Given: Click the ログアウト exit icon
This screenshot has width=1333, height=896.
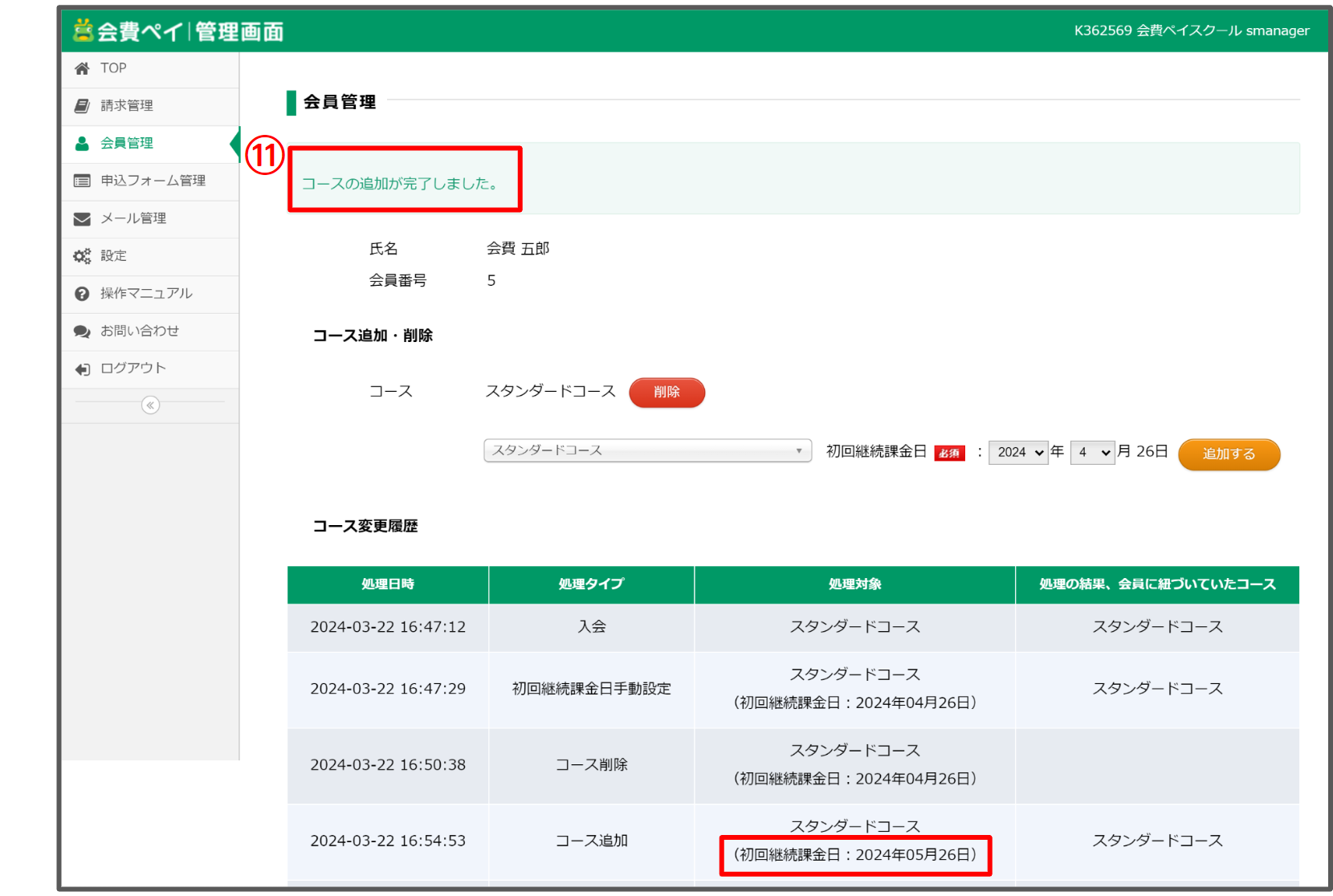Looking at the screenshot, I should (x=82, y=369).
